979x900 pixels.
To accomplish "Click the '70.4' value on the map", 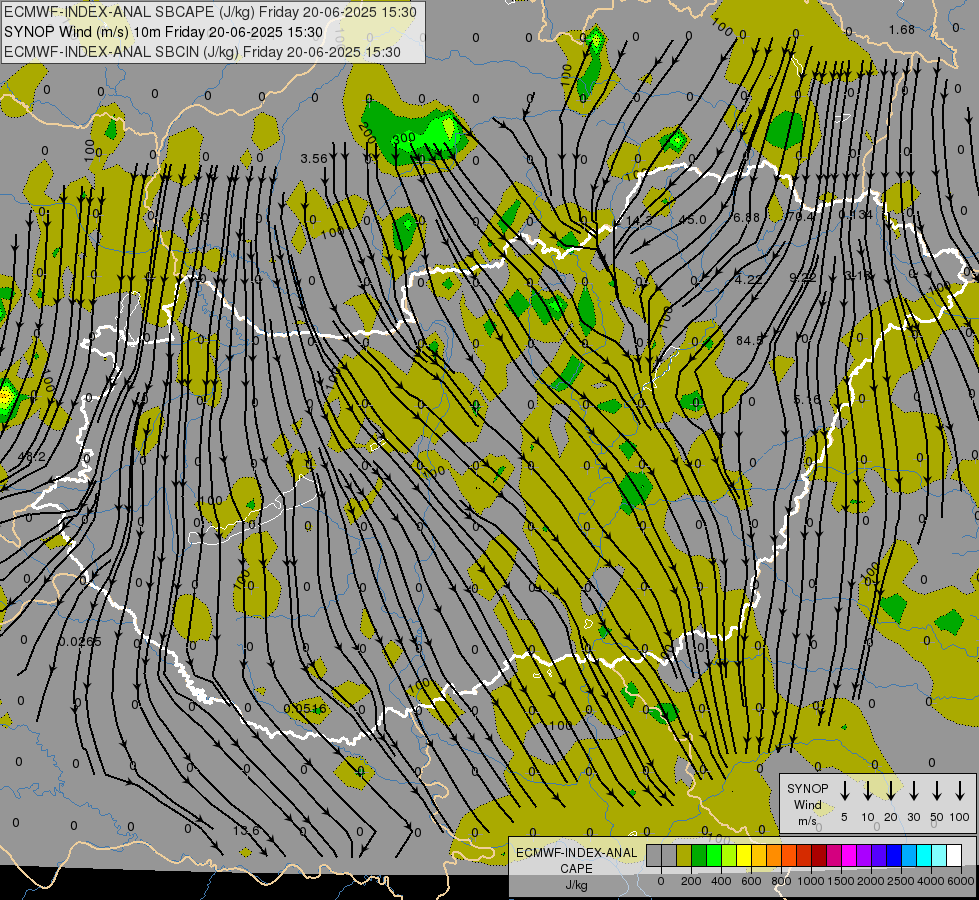I will [x=801, y=216].
